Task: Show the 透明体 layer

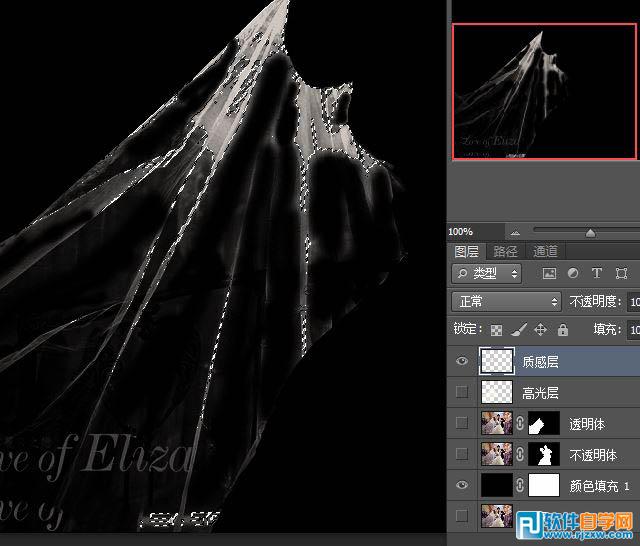Action: tap(462, 423)
